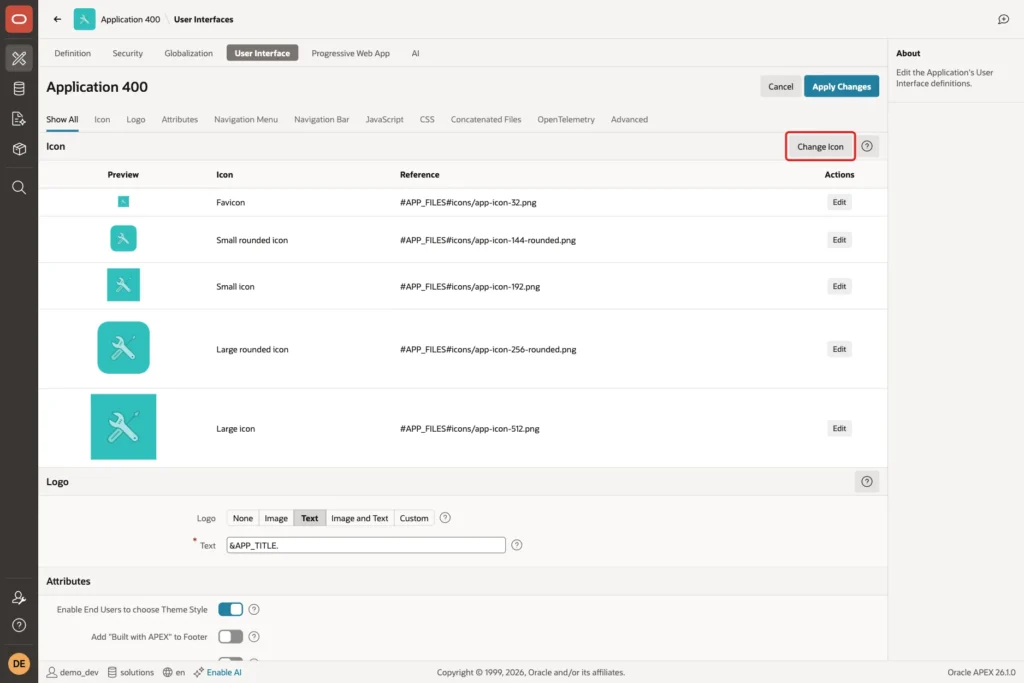Jump to the Attributes sub-tab

click(x=180, y=119)
